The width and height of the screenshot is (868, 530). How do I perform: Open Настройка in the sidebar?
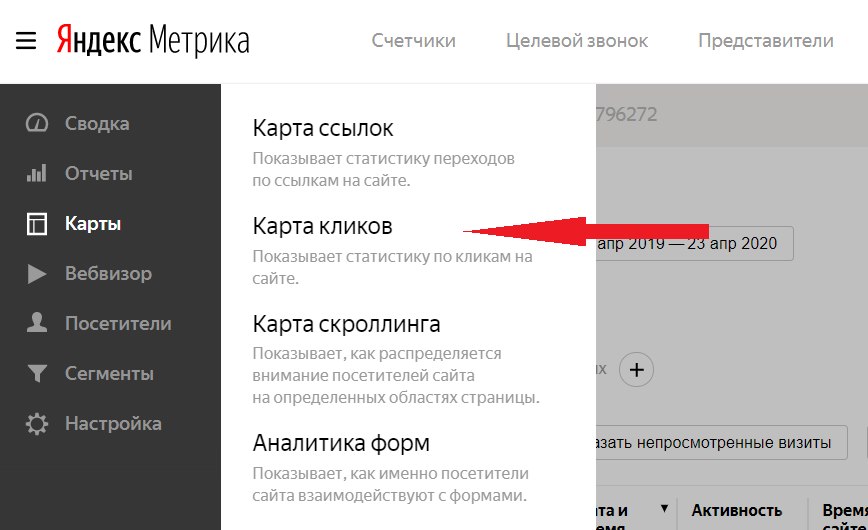click(113, 424)
